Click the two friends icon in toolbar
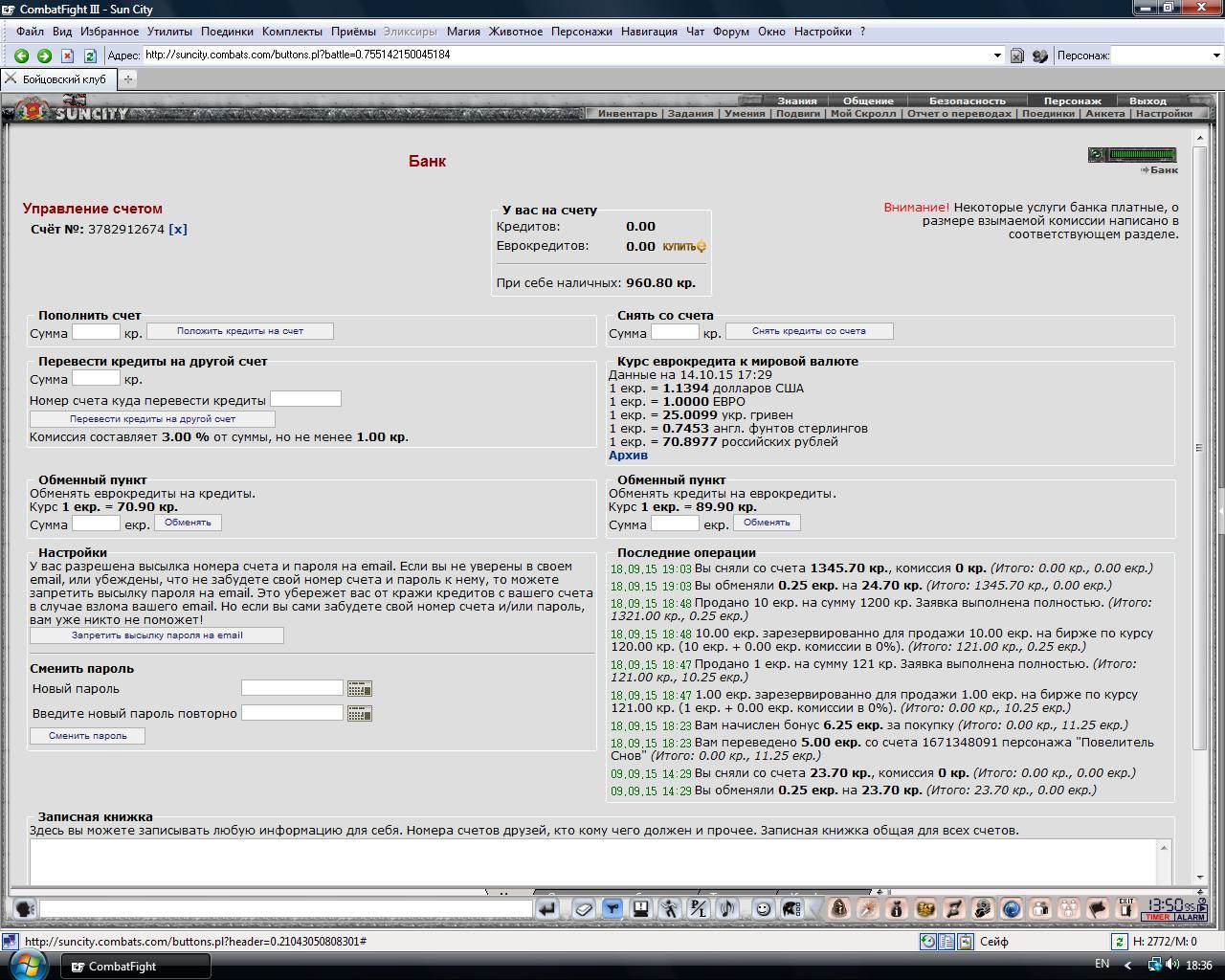Viewport: 1225px width, 980px height. pyautogui.click(x=1040, y=908)
